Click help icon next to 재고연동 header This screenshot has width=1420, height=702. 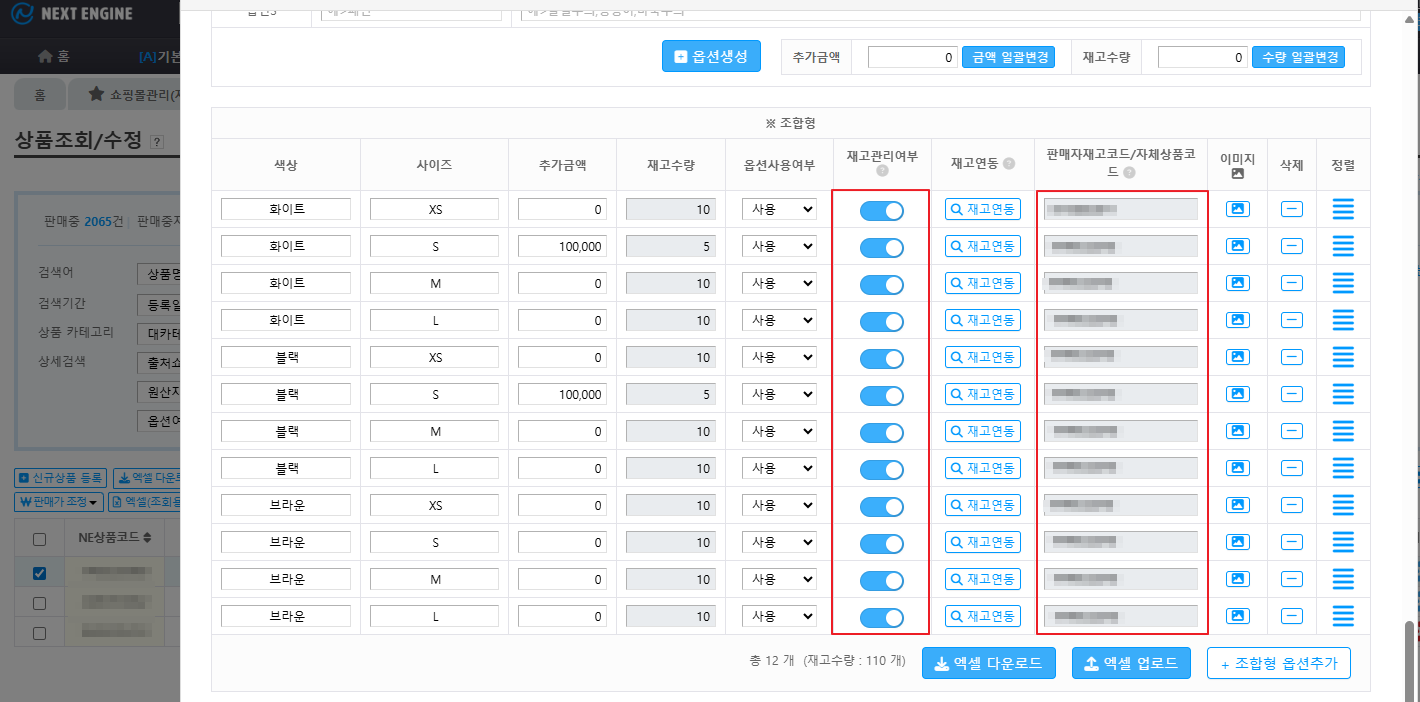tap(1008, 164)
